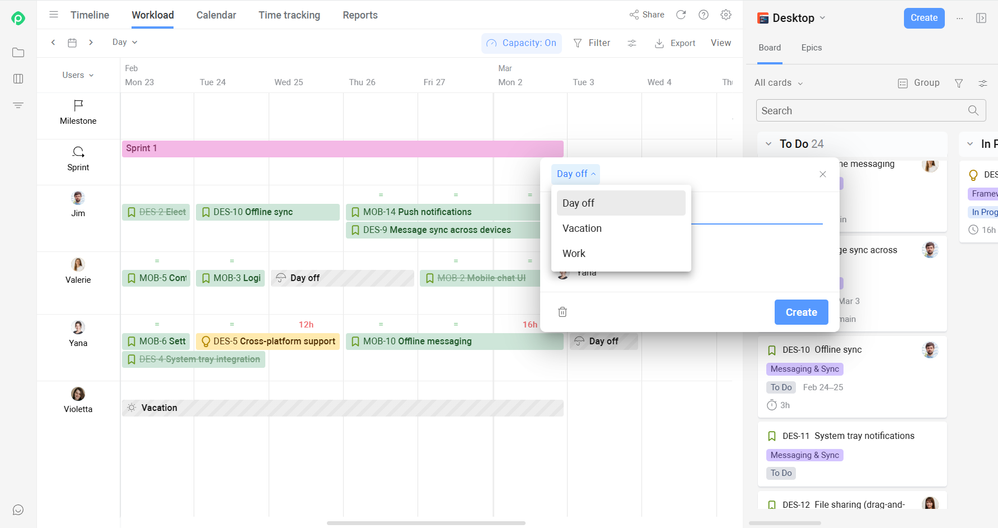The height and width of the screenshot is (528, 998).
Task: Open MOB-14 Push notifications task bar
Action: tap(443, 212)
